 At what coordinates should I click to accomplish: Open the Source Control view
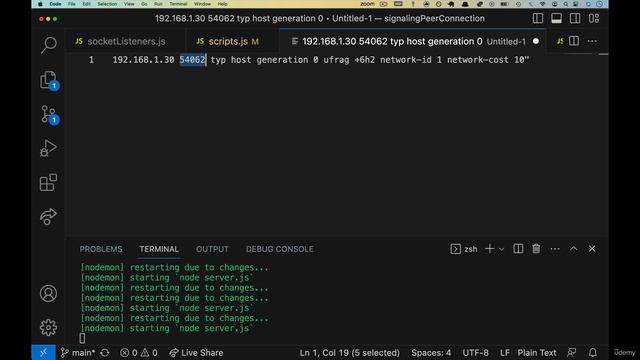click(49, 115)
